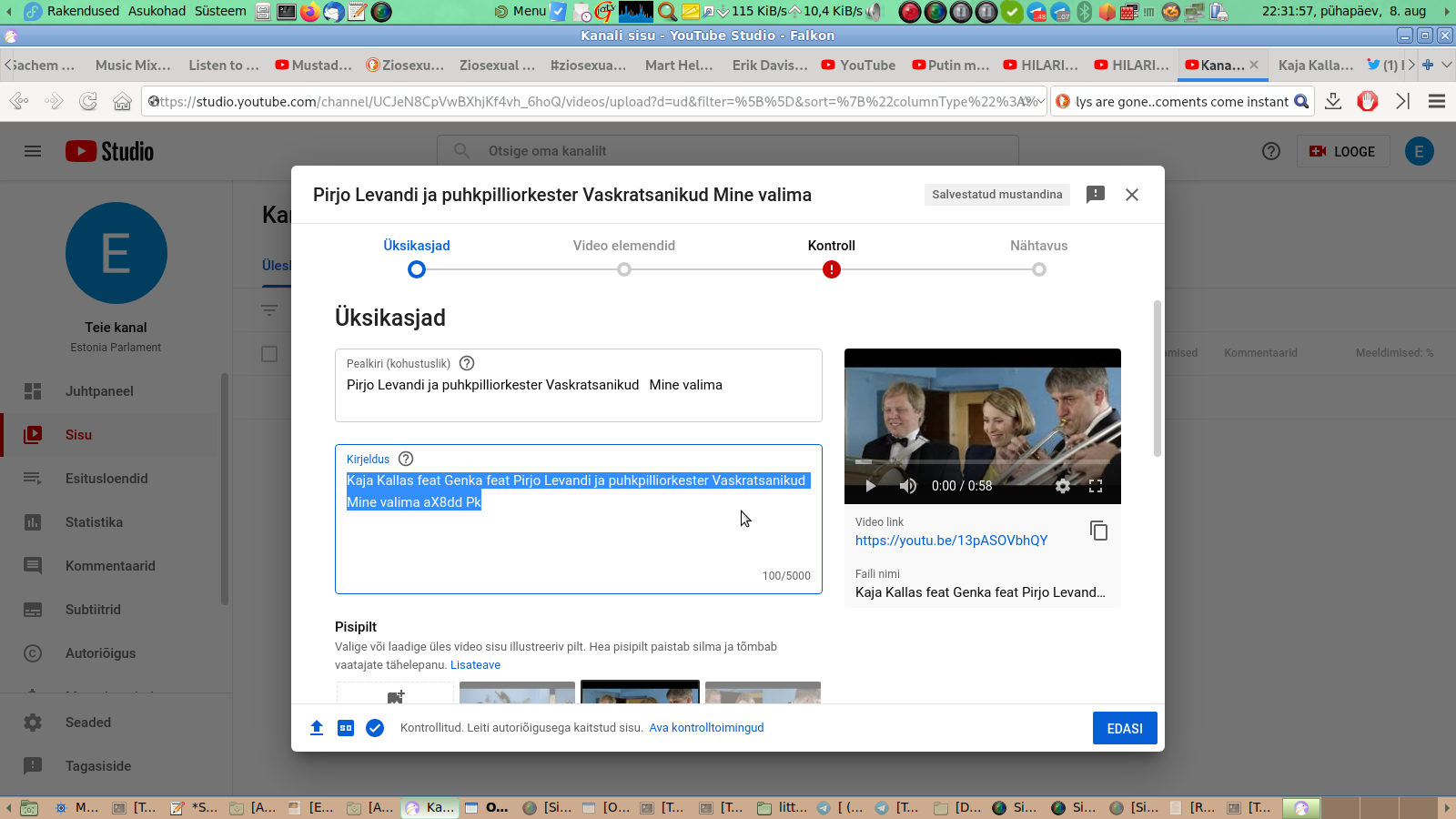Copy the video link with the copy icon
This screenshot has width=1456, height=819.
click(1098, 531)
